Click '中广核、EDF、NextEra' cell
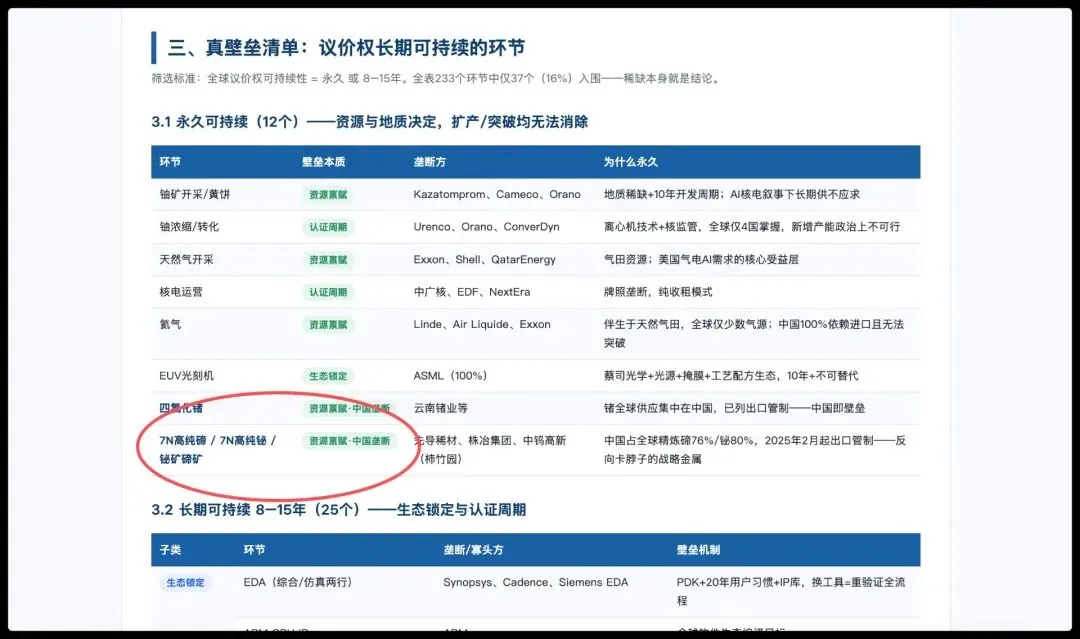 (x=472, y=292)
